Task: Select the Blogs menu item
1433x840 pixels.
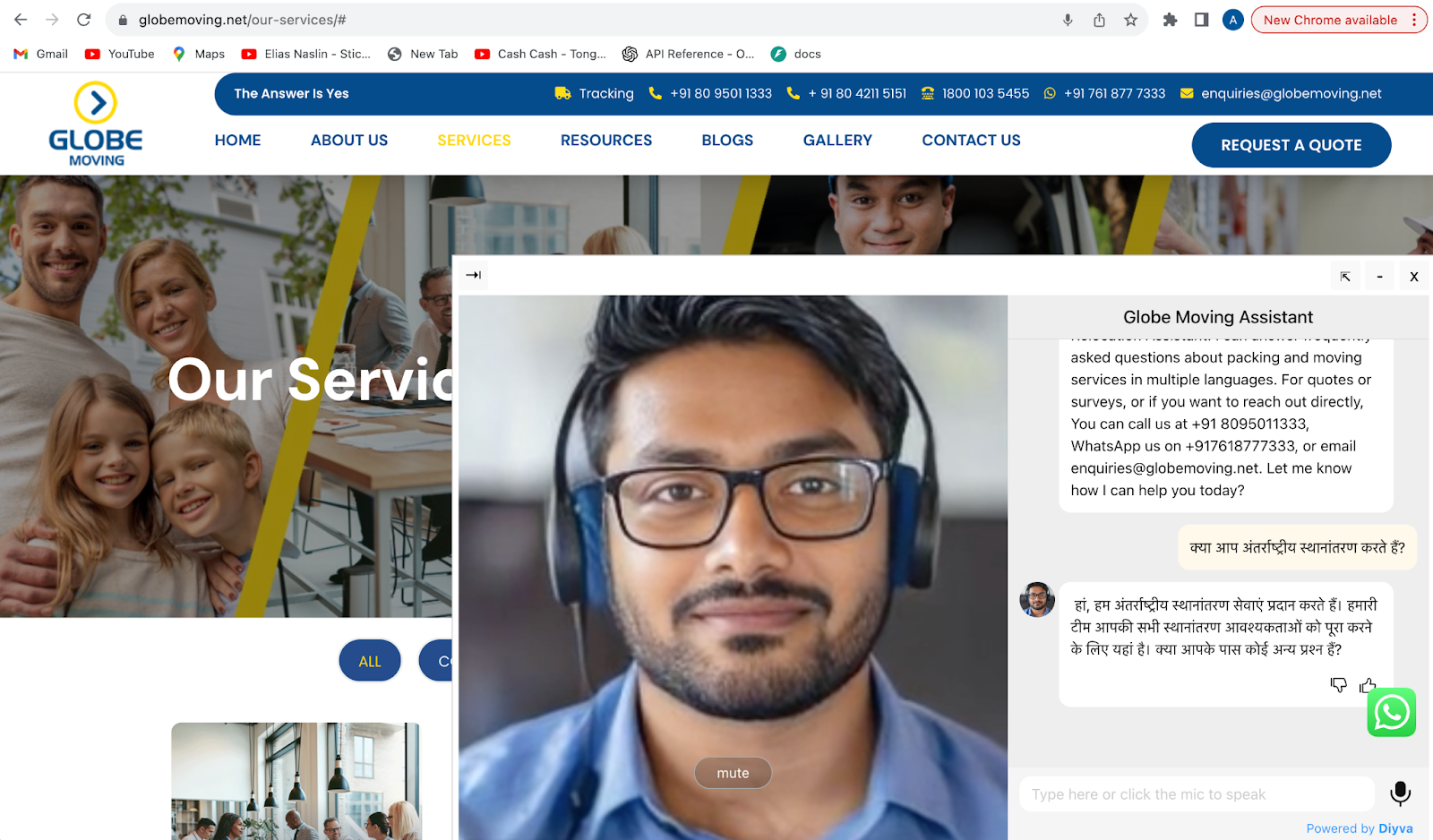Action: click(x=727, y=140)
